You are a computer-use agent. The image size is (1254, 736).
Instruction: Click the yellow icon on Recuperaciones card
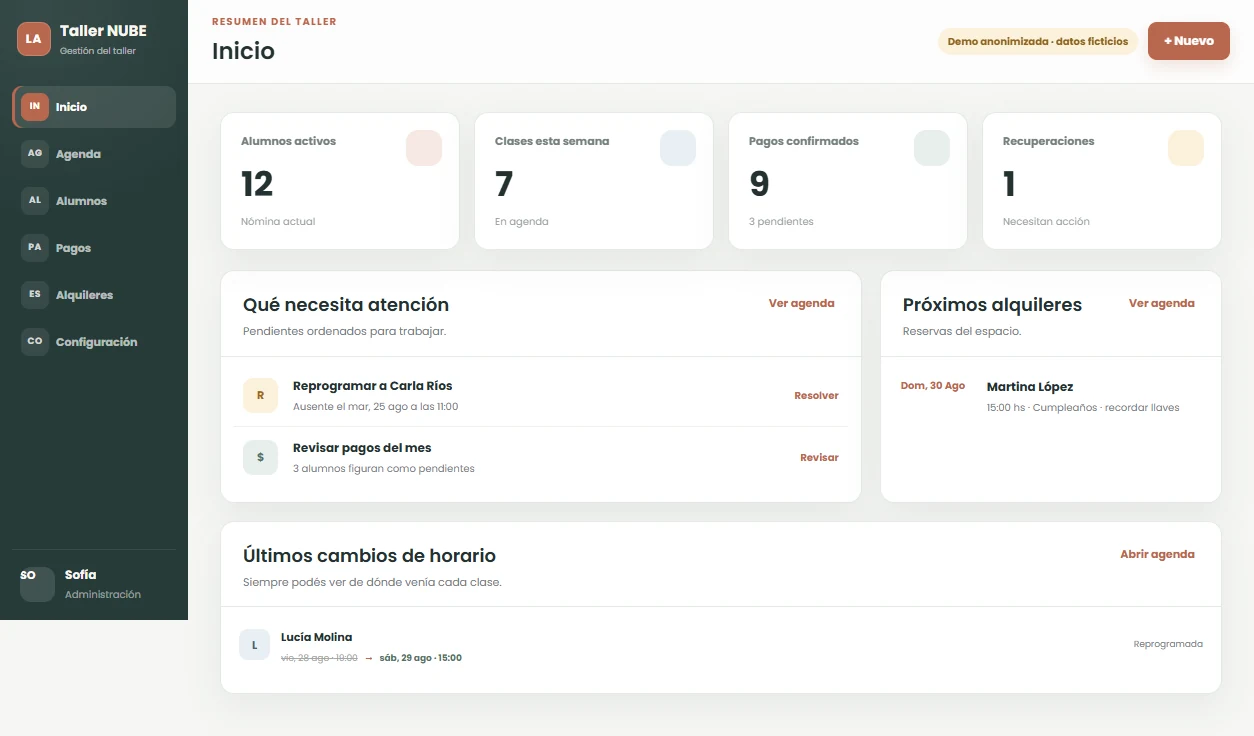pyautogui.click(x=1186, y=148)
